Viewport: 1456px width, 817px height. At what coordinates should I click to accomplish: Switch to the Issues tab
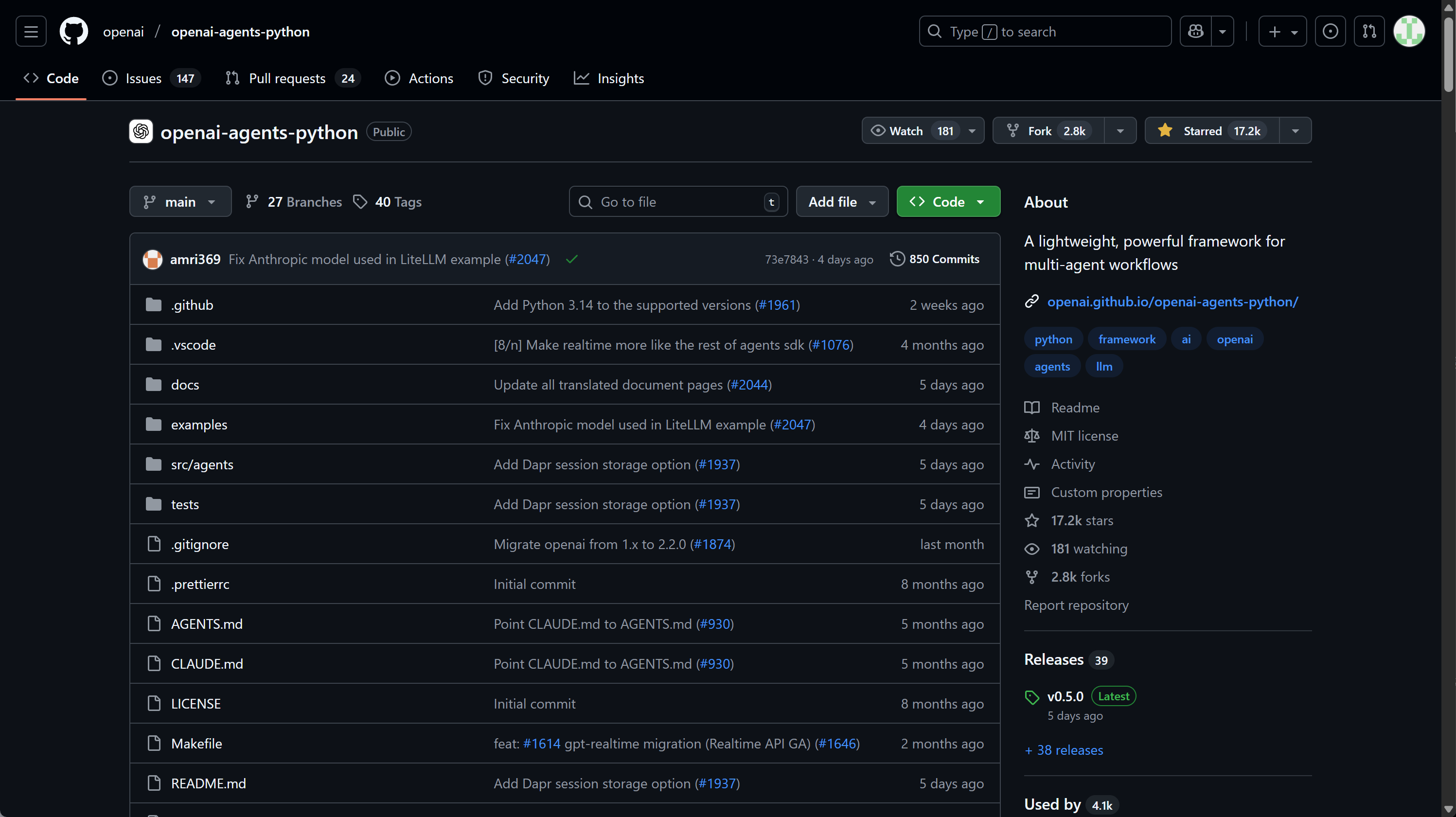[151, 79]
